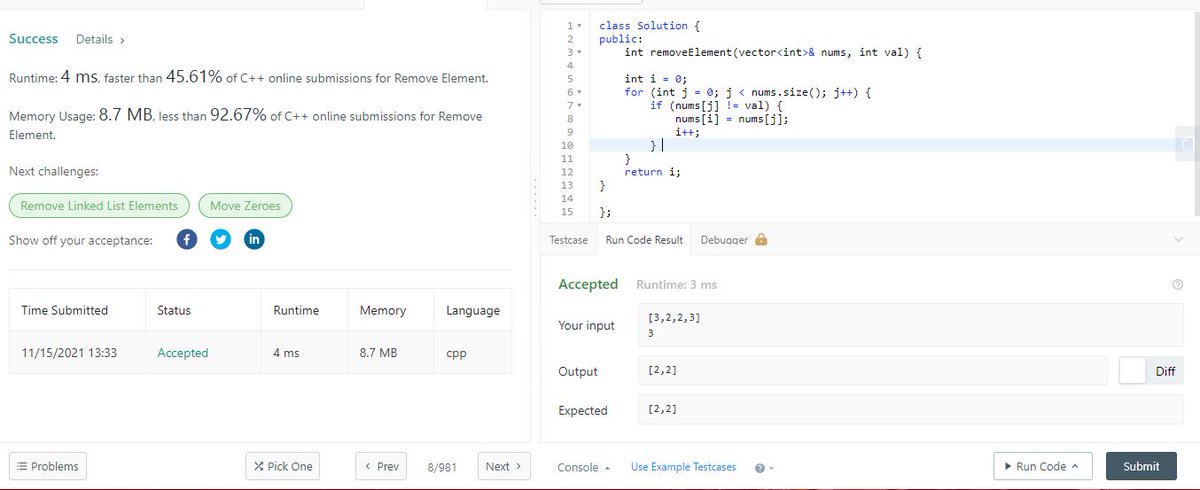
Task: Switch to the Testcase tab
Action: pyautogui.click(x=569, y=240)
